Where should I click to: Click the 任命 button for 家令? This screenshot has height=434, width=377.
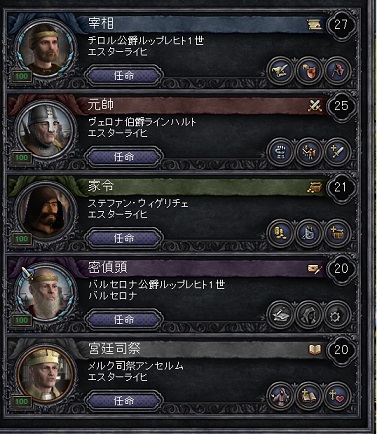pyautogui.click(x=124, y=239)
